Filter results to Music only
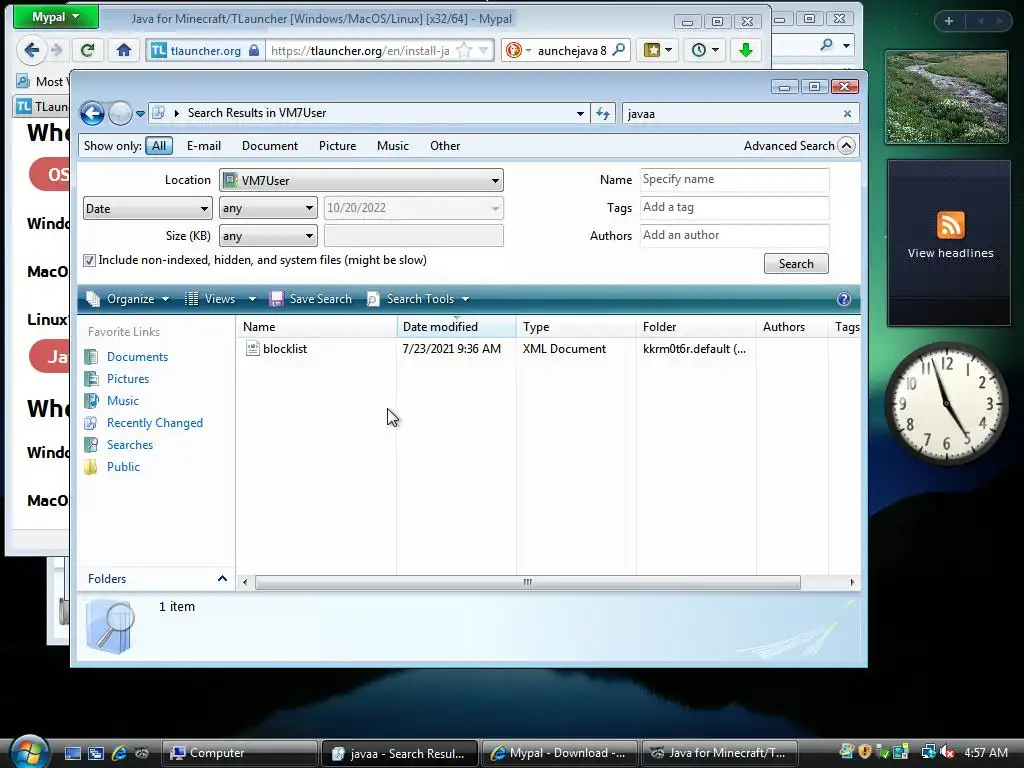Viewport: 1024px width, 768px height. 392,146
